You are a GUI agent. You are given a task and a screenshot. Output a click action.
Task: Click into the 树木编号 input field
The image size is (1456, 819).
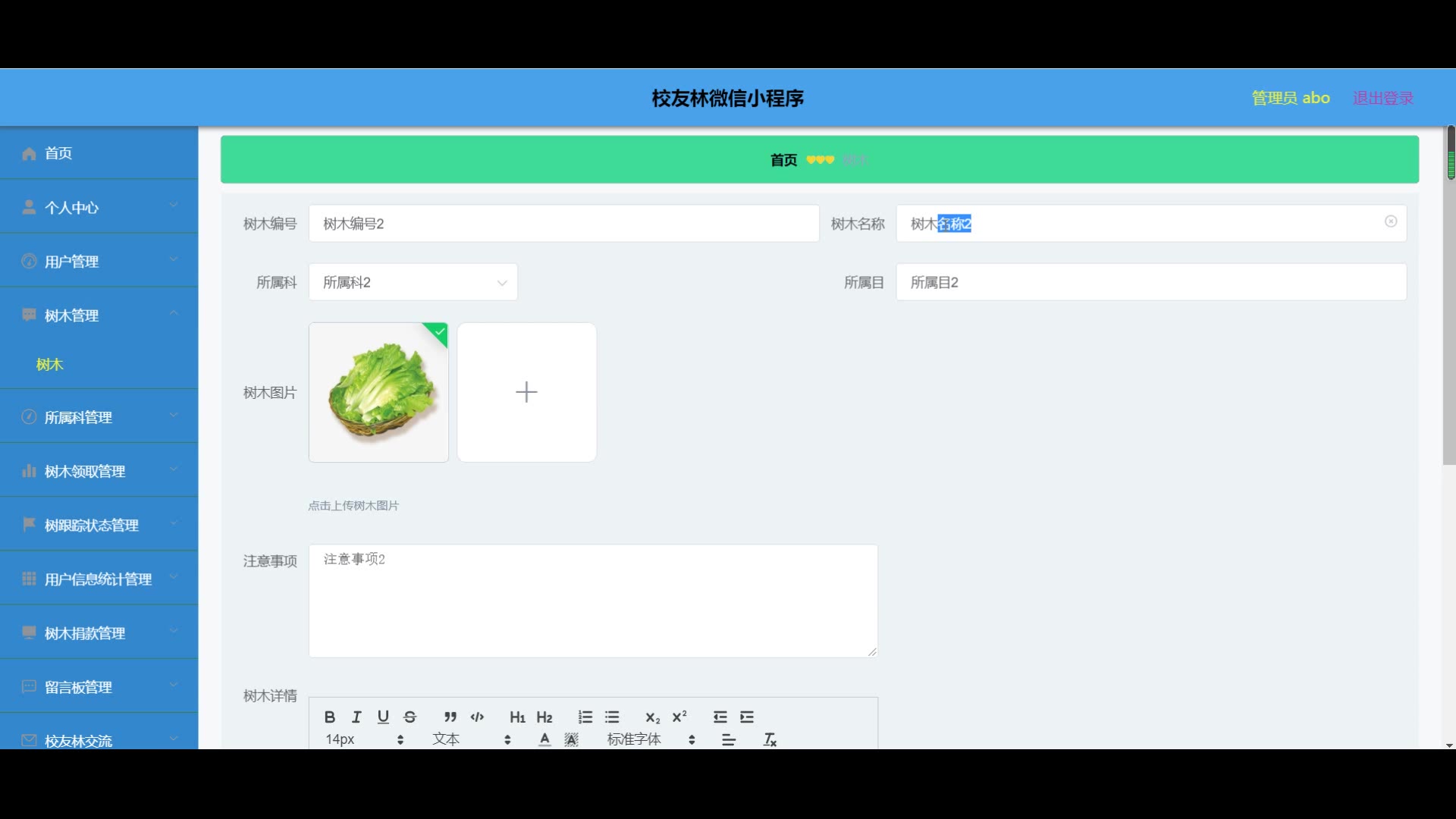[x=563, y=224]
